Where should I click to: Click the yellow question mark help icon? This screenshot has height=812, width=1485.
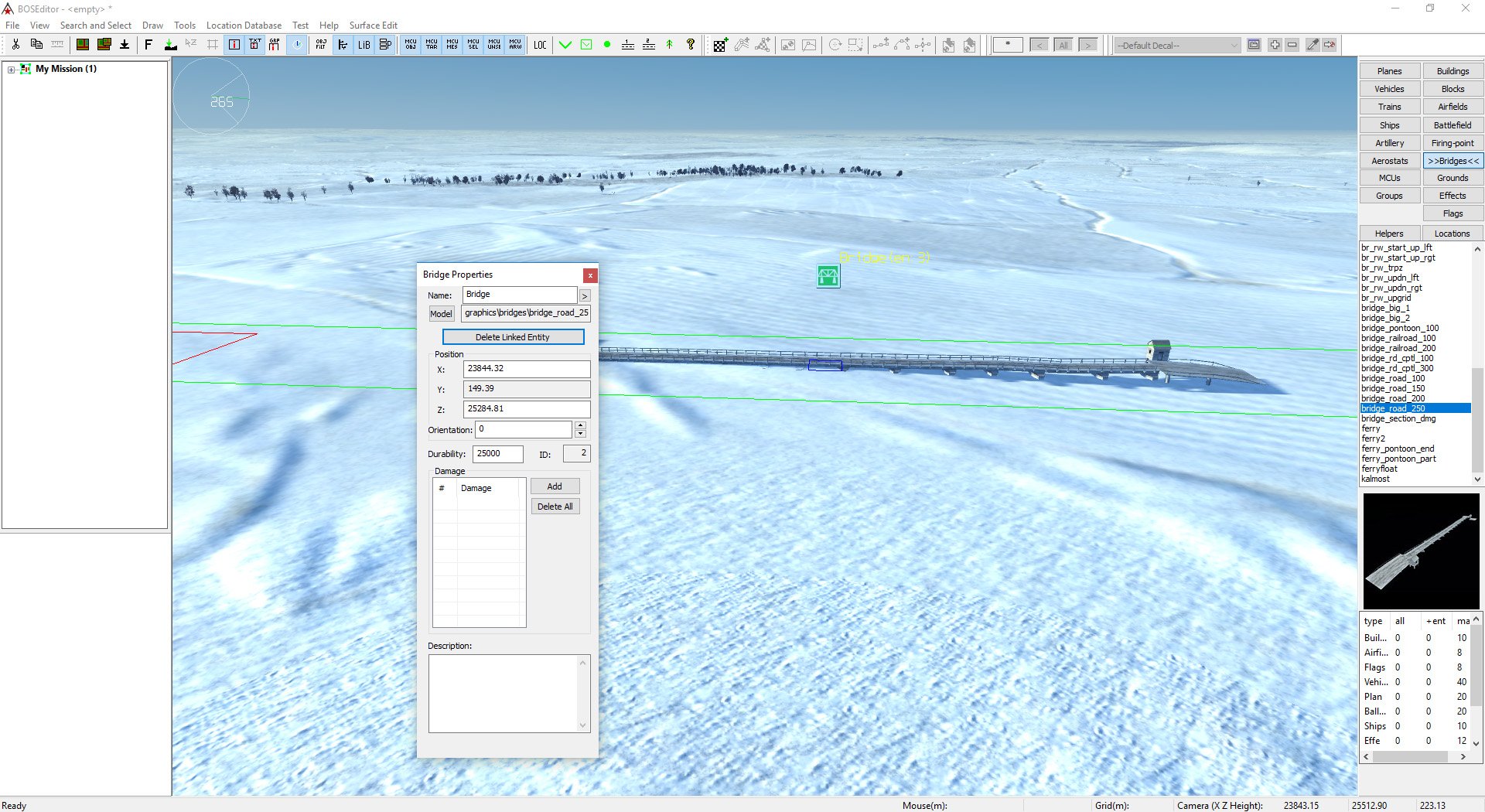pos(691,45)
